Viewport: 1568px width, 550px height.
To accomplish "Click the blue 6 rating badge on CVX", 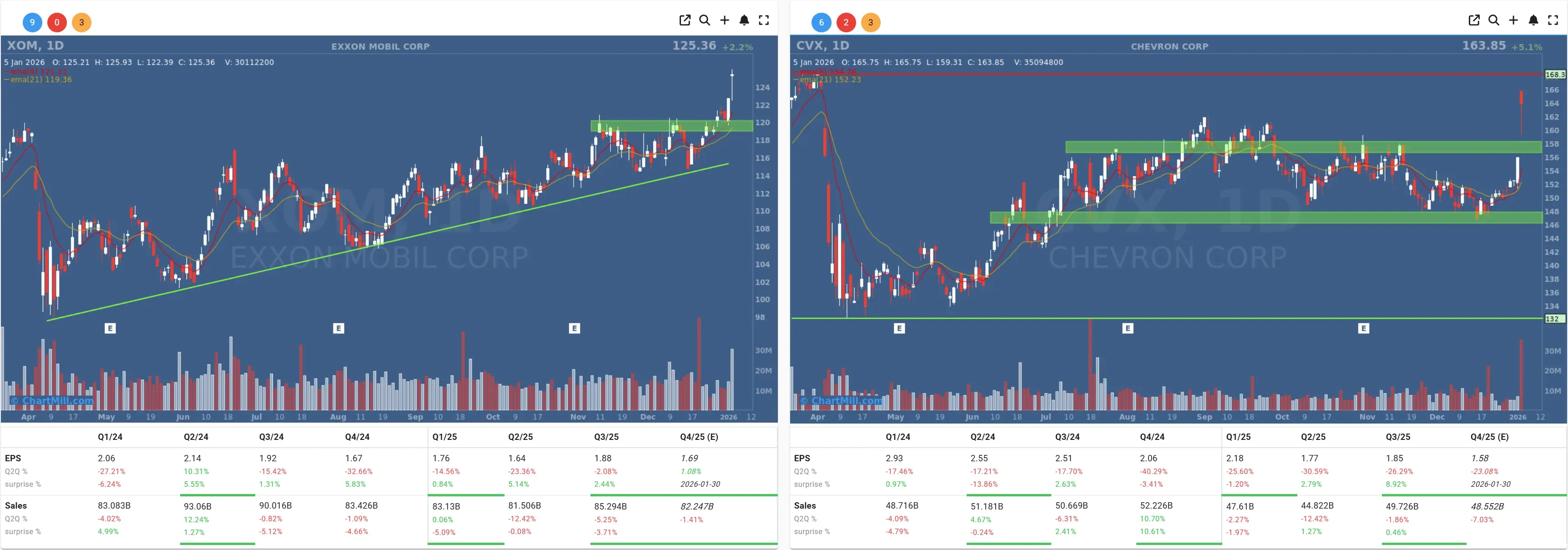I will point(821,22).
